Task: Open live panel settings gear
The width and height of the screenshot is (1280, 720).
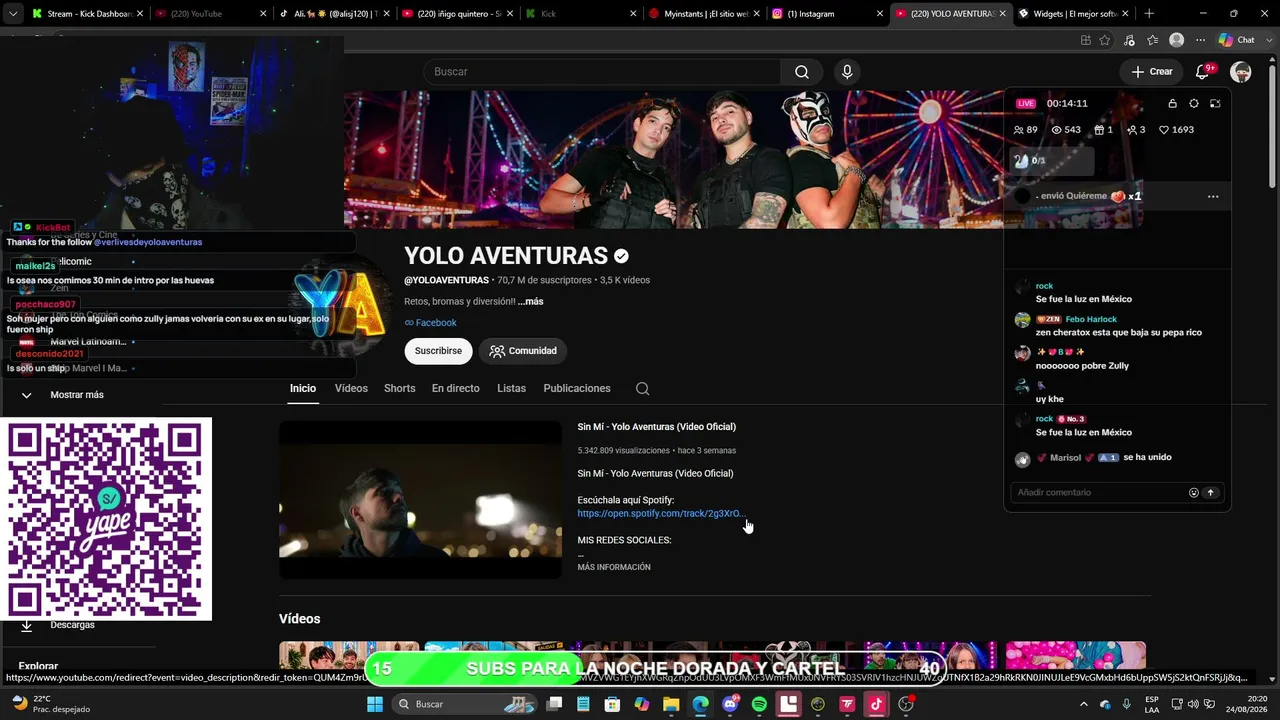Action: tap(1194, 103)
